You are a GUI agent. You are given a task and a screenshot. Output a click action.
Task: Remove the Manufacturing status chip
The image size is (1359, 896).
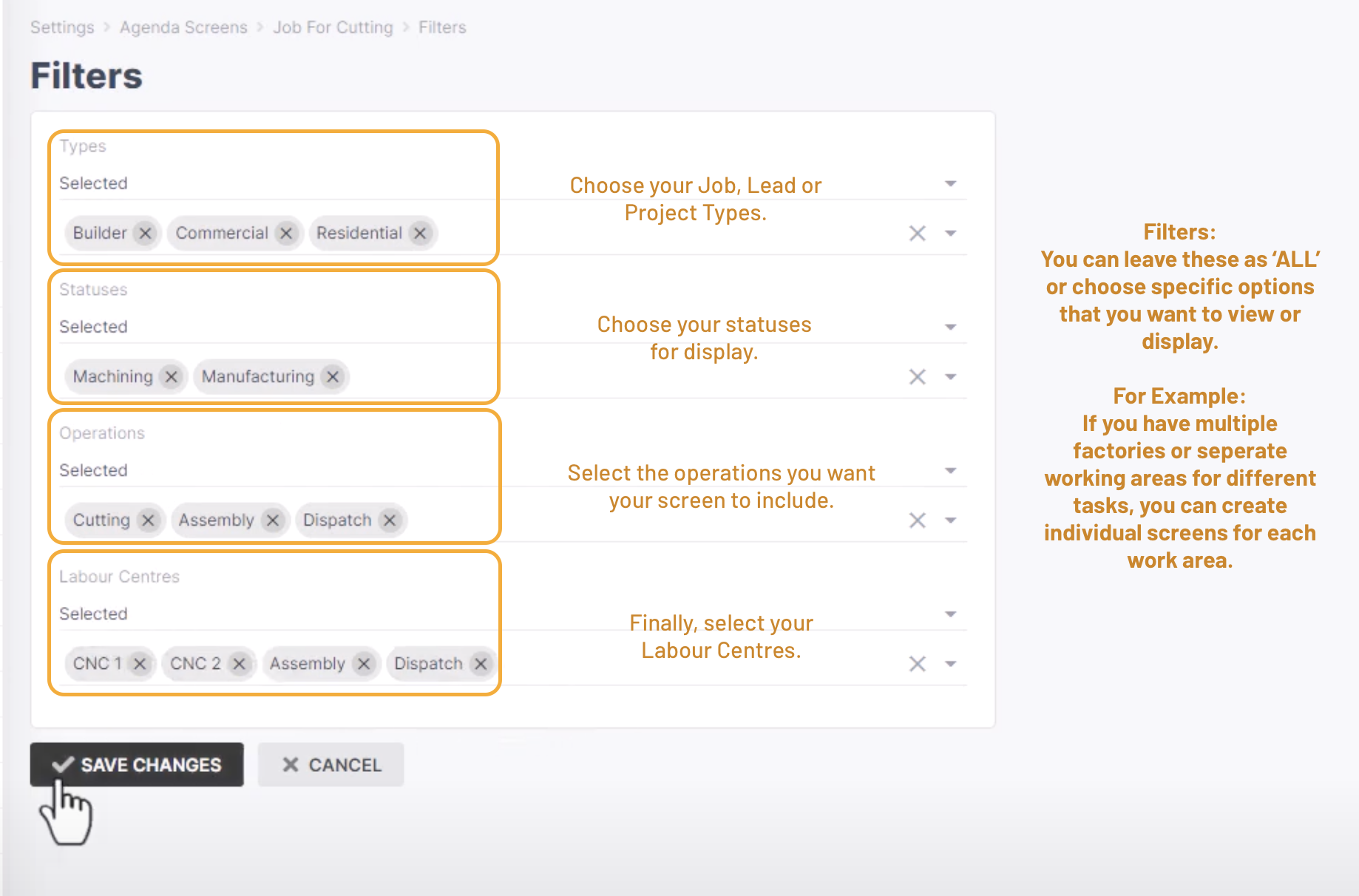[x=333, y=377]
